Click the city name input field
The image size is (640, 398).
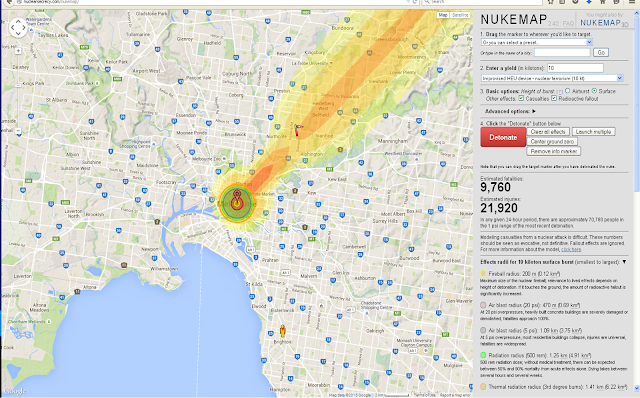coord(562,53)
